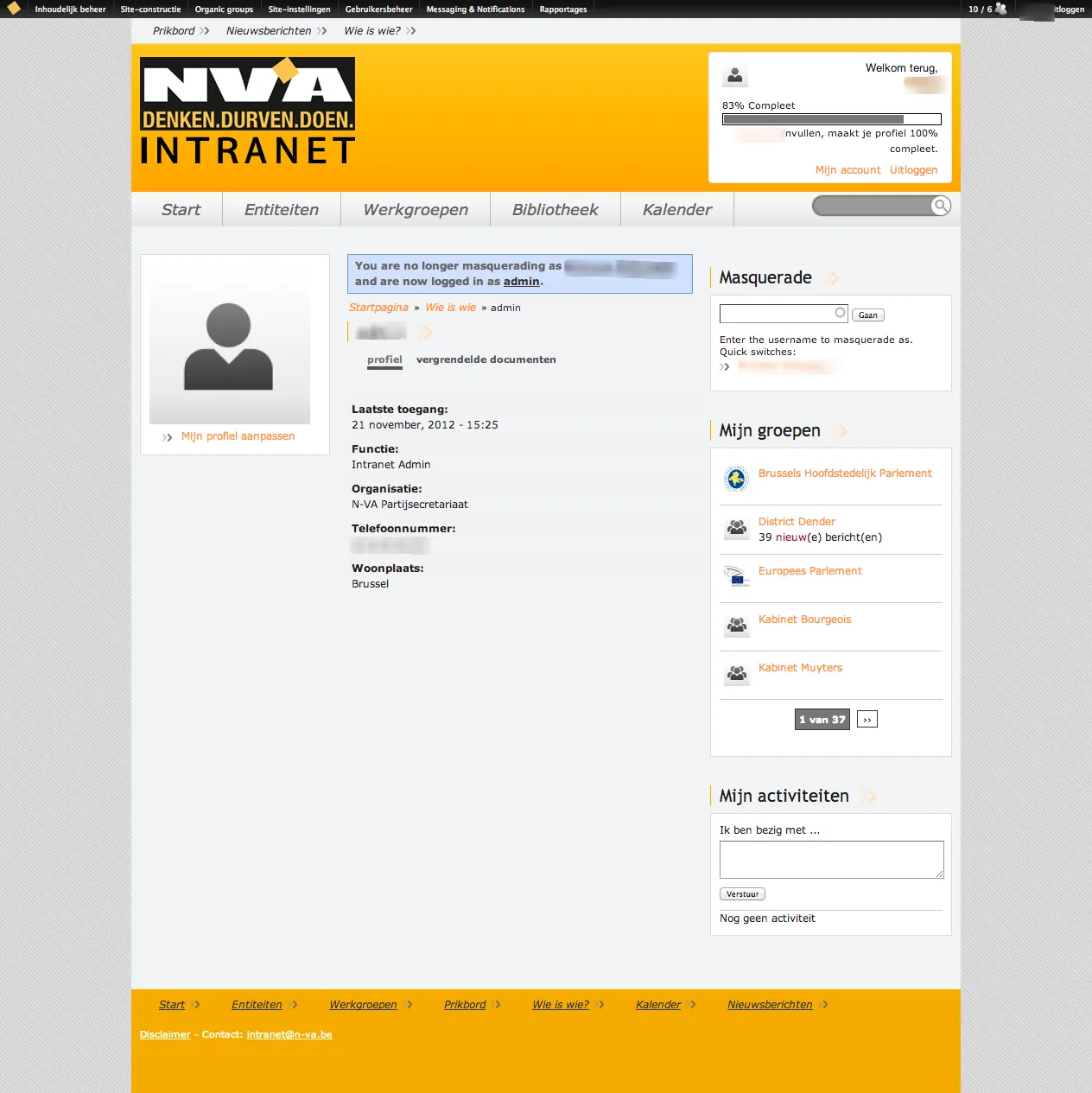
Task: Click the Kabinet Bourgeois group icon
Action: tap(737, 625)
